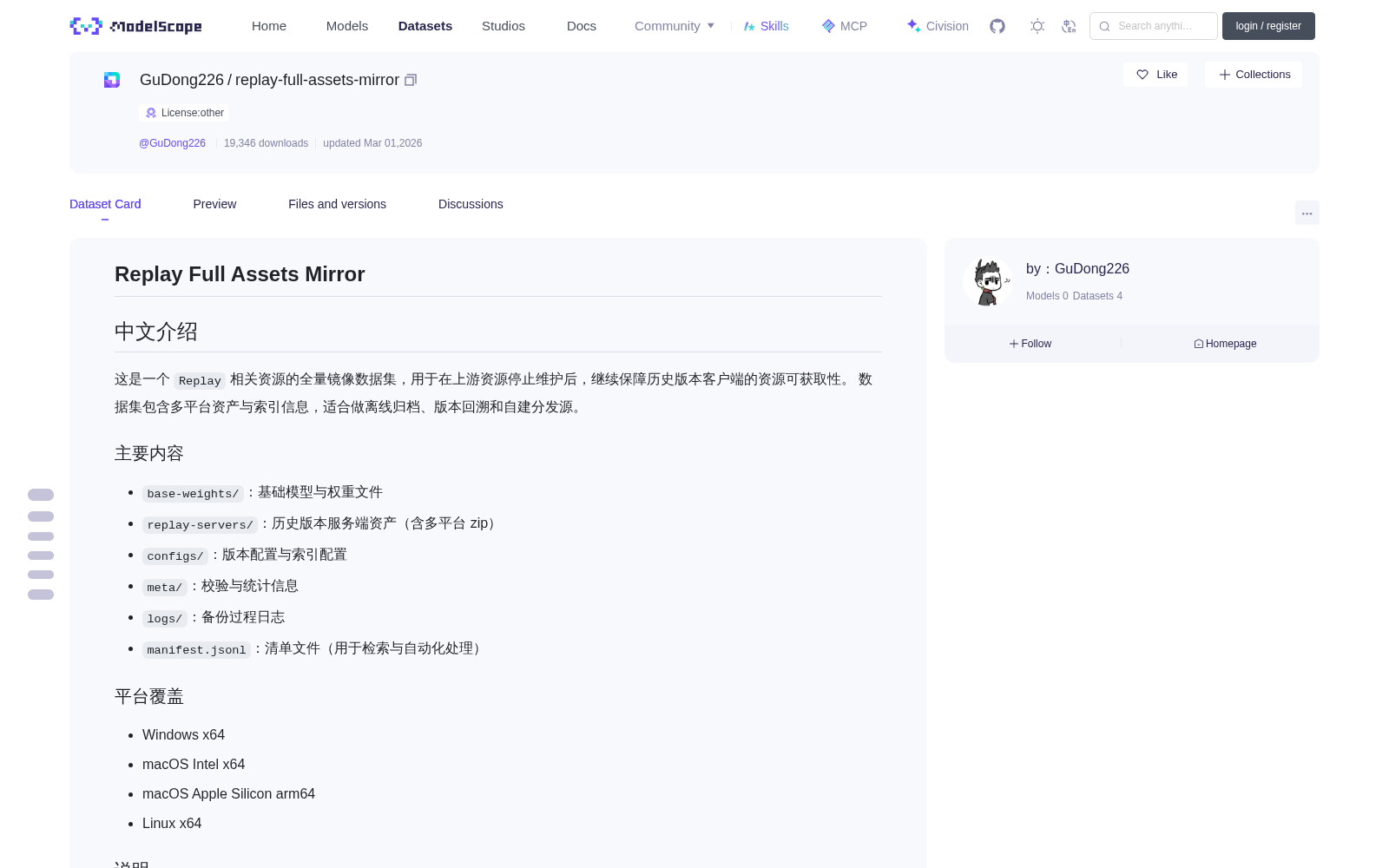Switch language via translate icon
1389x868 pixels.
point(1070,26)
